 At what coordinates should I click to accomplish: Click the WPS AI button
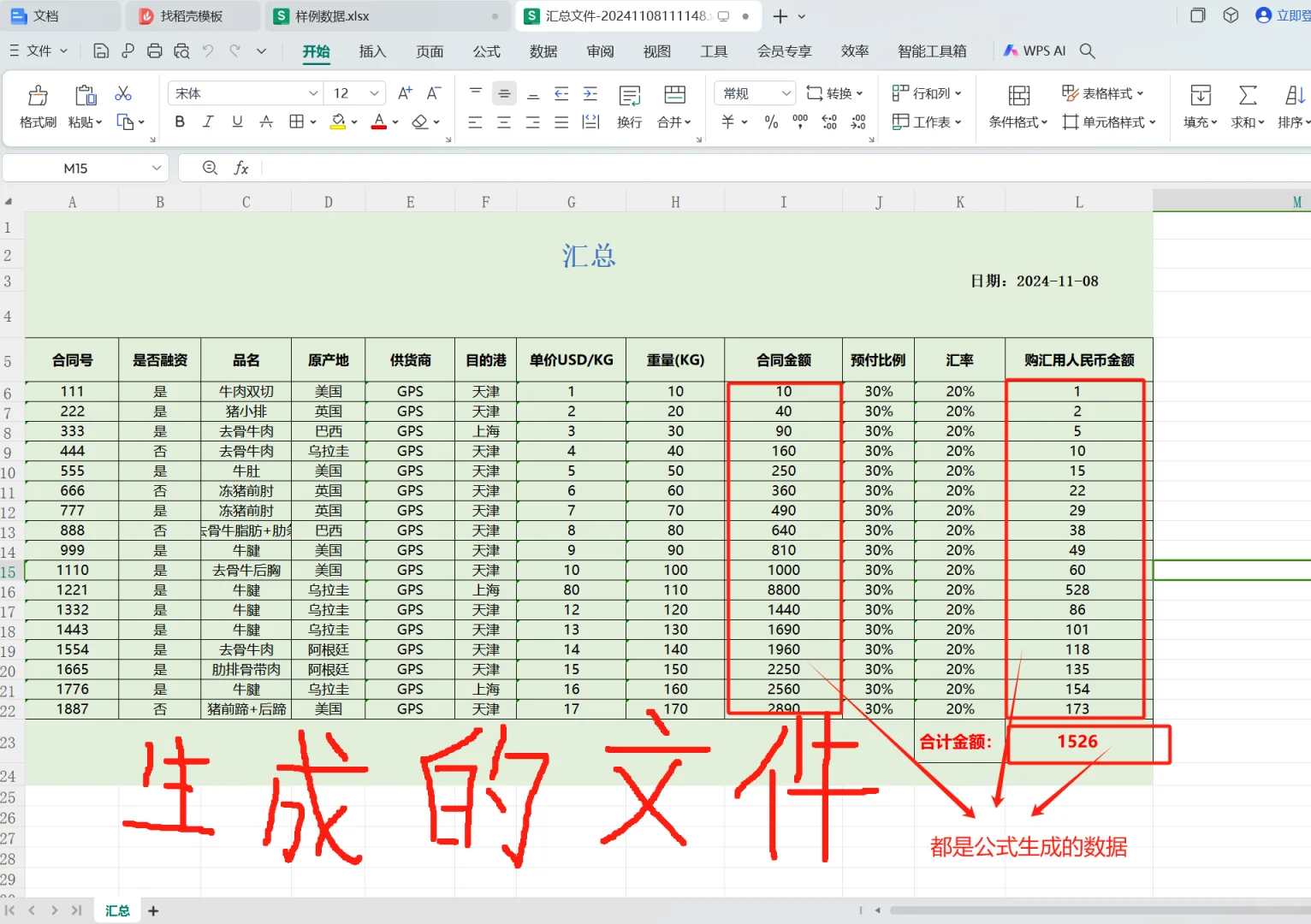1034,50
